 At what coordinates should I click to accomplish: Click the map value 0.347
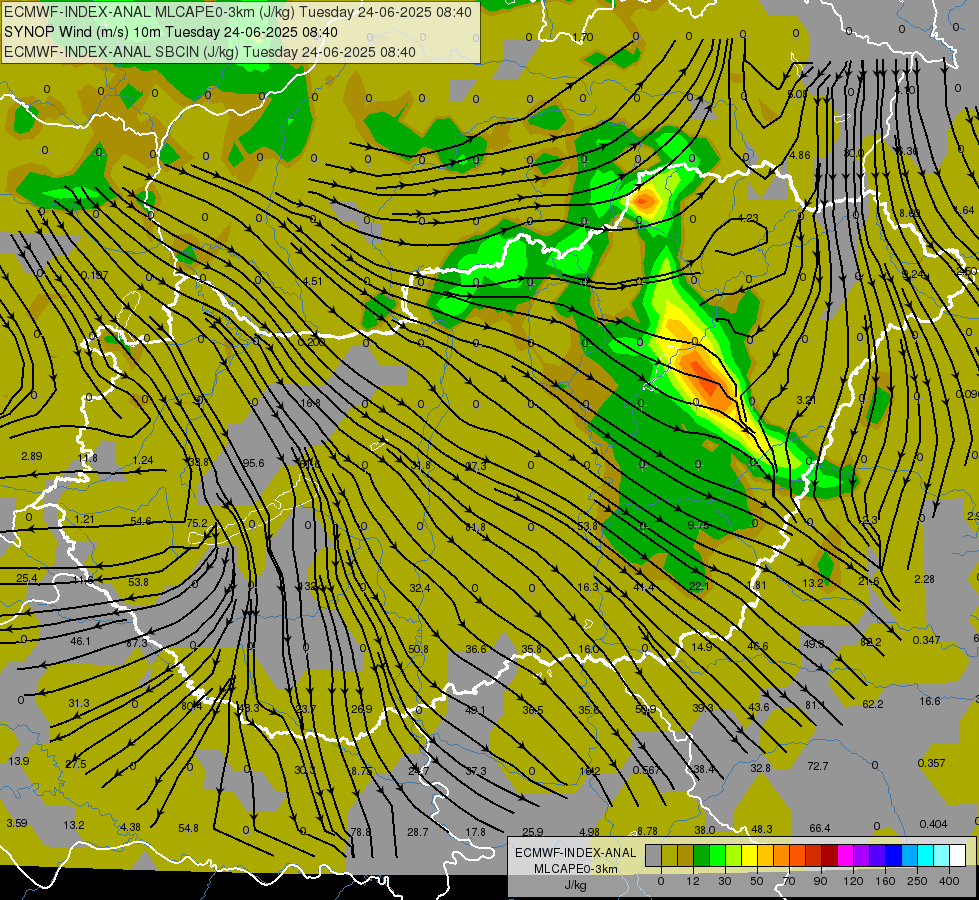(x=926, y=640)
